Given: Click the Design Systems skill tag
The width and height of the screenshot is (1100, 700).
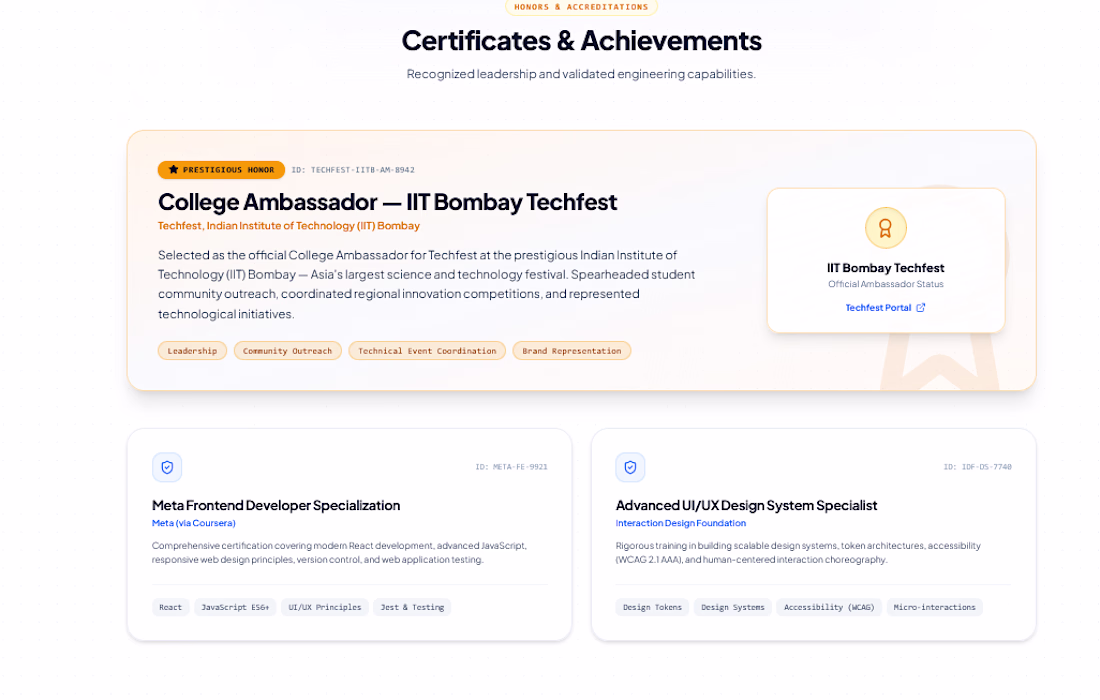Looking at the screenshot, I should tap(733, 607).
